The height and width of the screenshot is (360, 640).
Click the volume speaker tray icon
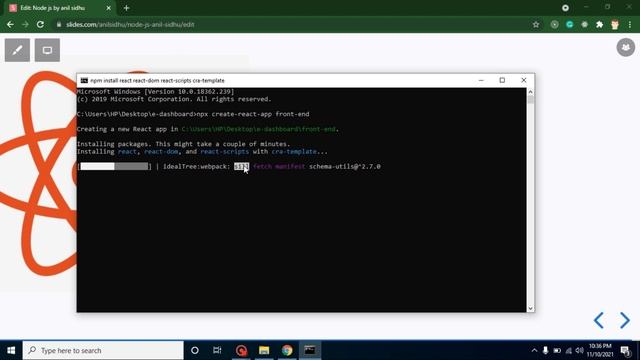coord(580,350)
